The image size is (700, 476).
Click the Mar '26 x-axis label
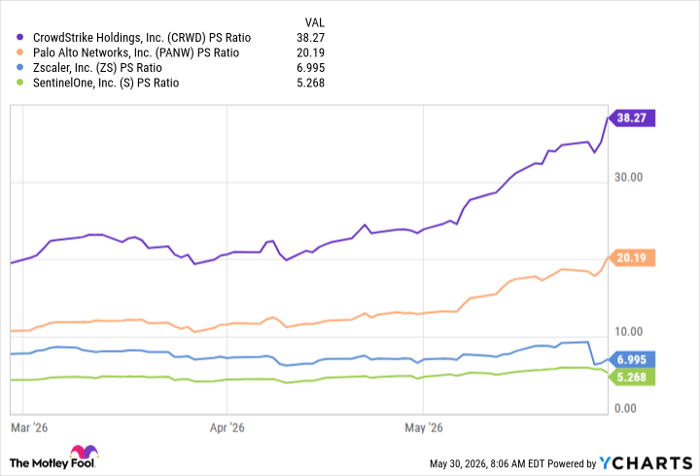pyautogui.click(x=29, y=428)
